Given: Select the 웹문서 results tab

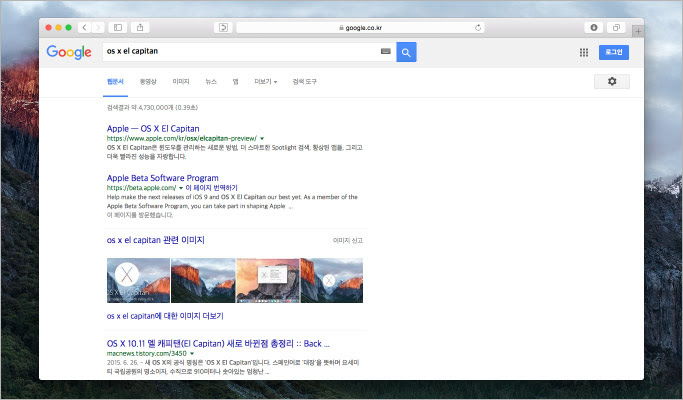Looking at the screenshot, I should (x=115, y=81).
